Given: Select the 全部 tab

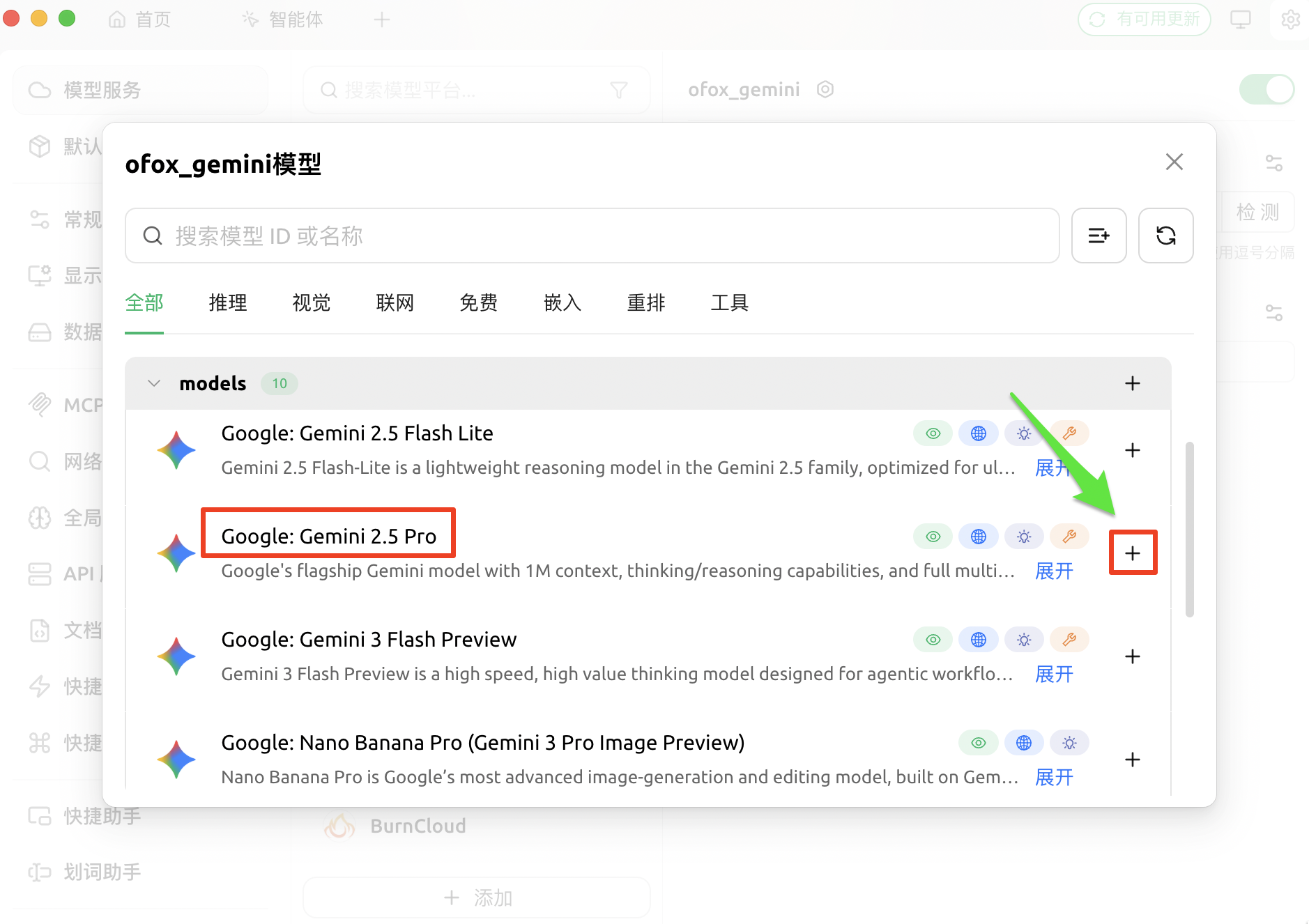Looking at the screenshot, I should click(144, 302).
